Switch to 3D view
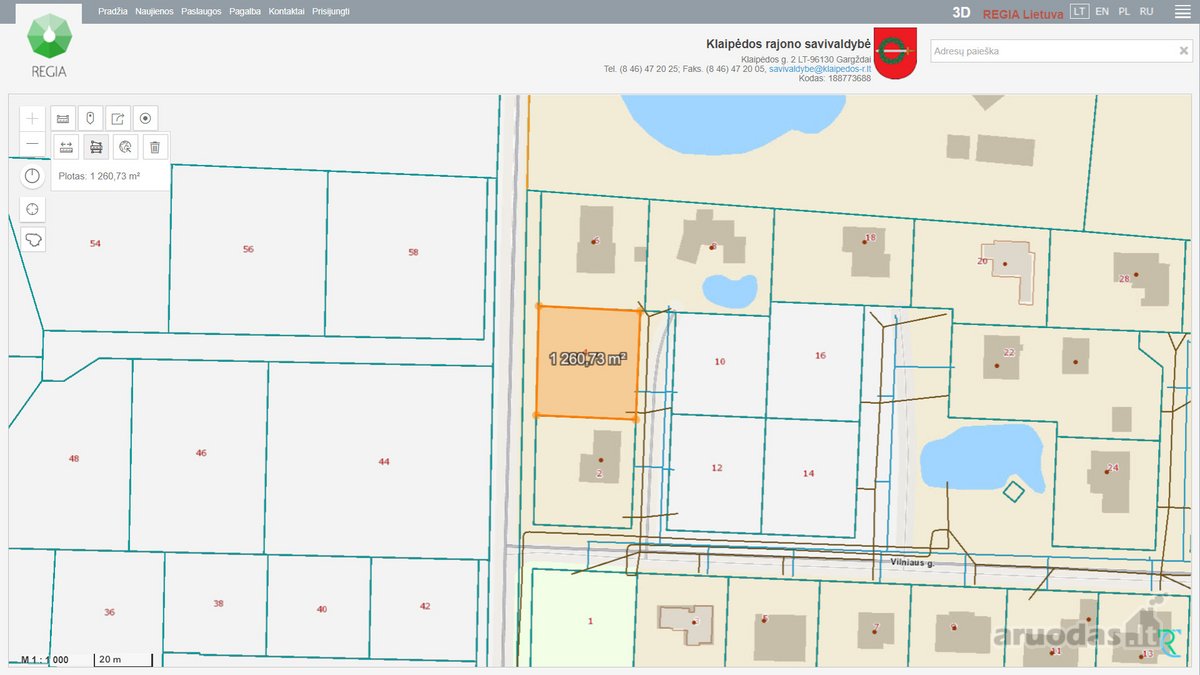This screenshot has height=675, width=1200. pos(961,13)
